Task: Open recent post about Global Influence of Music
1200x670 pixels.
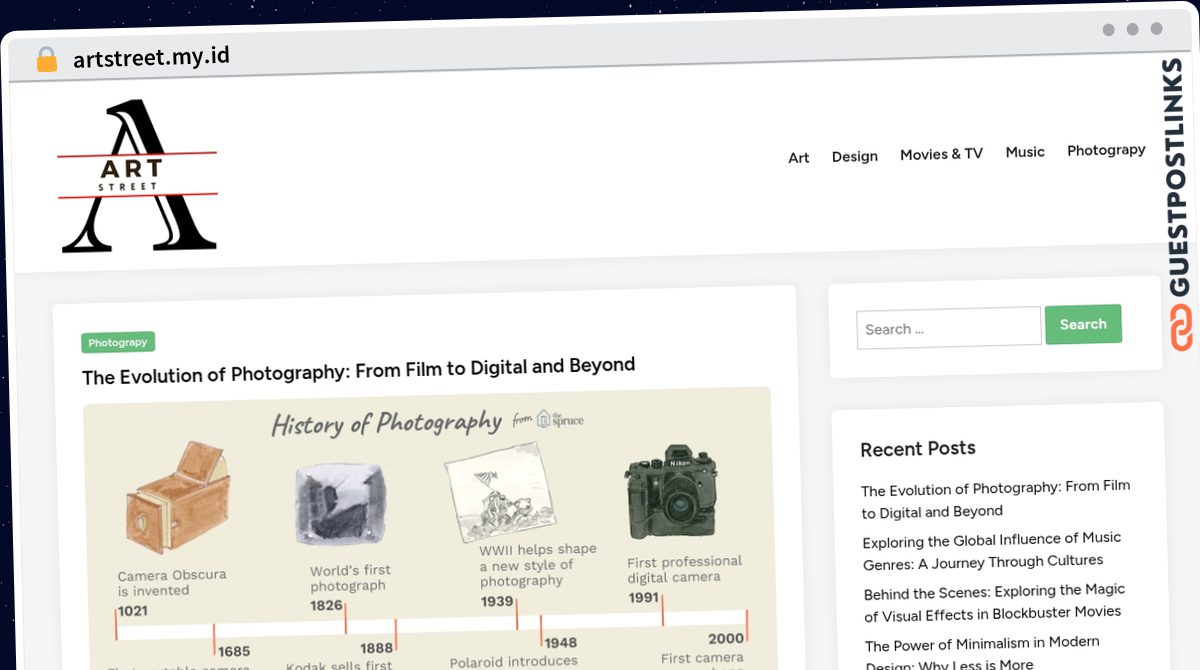Action: pos(991,550)
